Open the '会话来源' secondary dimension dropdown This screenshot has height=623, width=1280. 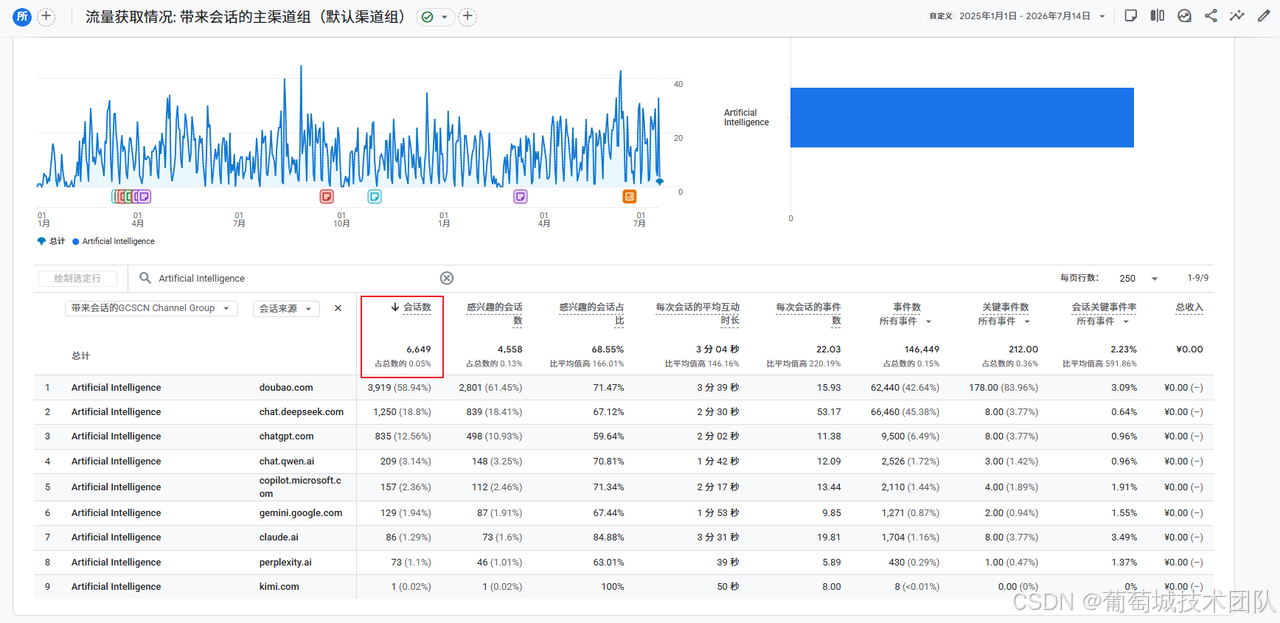pos(286,309)
